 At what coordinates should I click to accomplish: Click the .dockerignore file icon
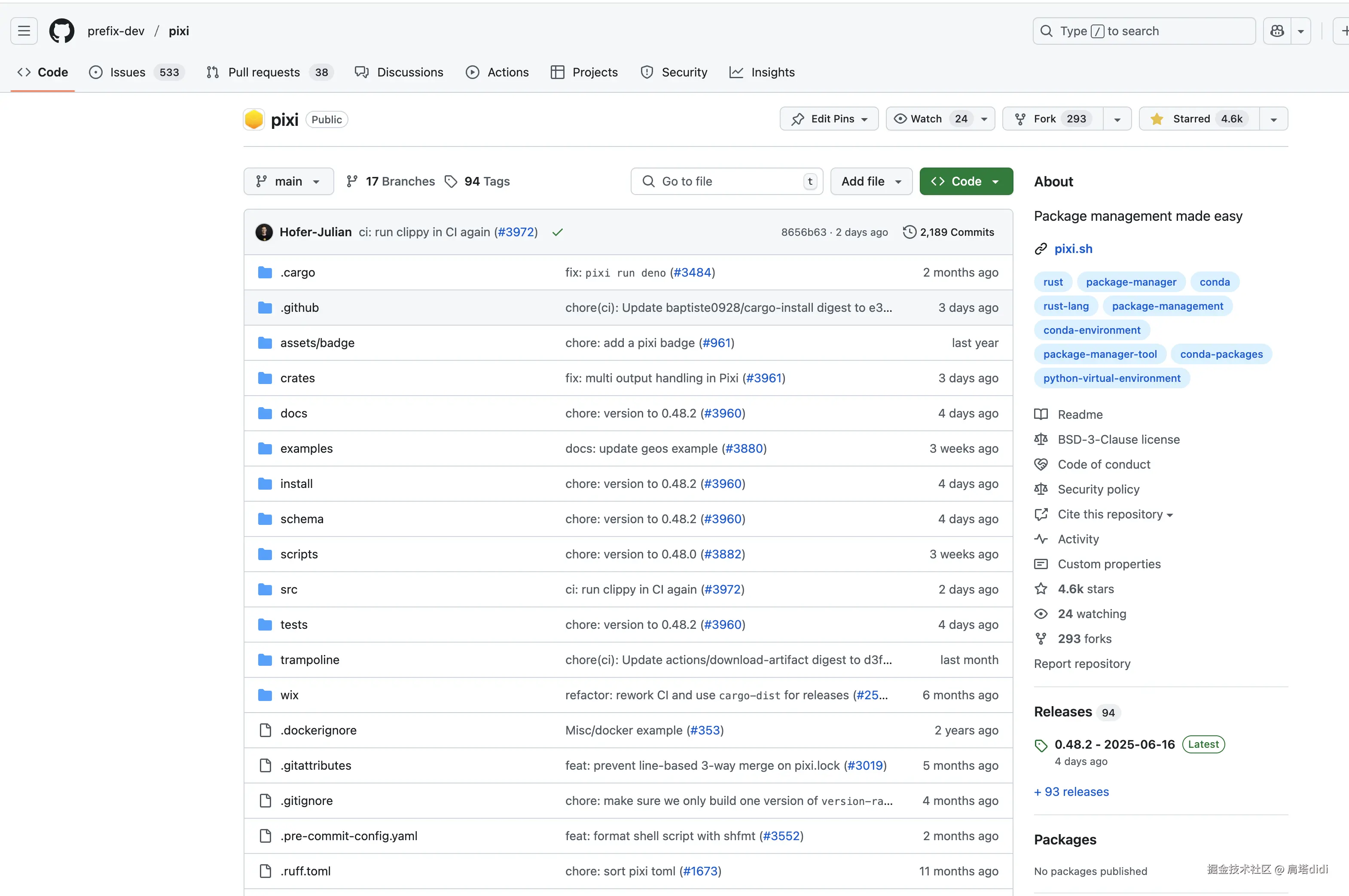[265, 730]
